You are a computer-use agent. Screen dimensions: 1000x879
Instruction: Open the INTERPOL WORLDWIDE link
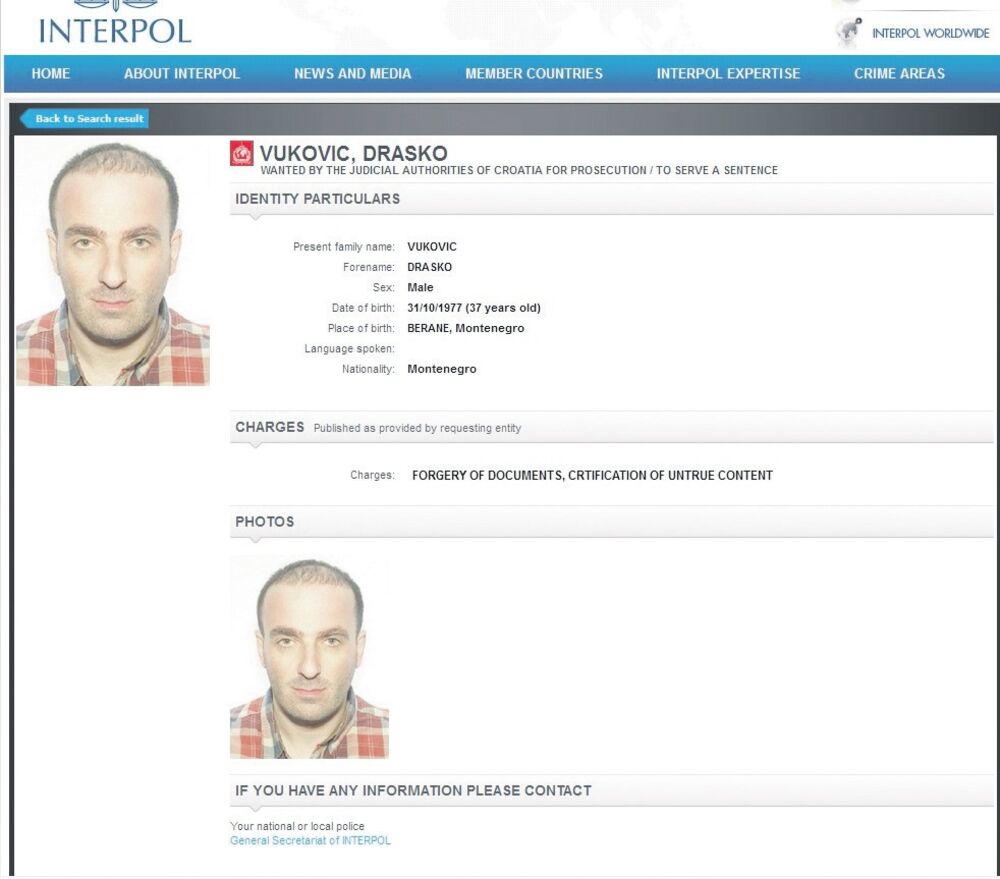tap(930, 33)
